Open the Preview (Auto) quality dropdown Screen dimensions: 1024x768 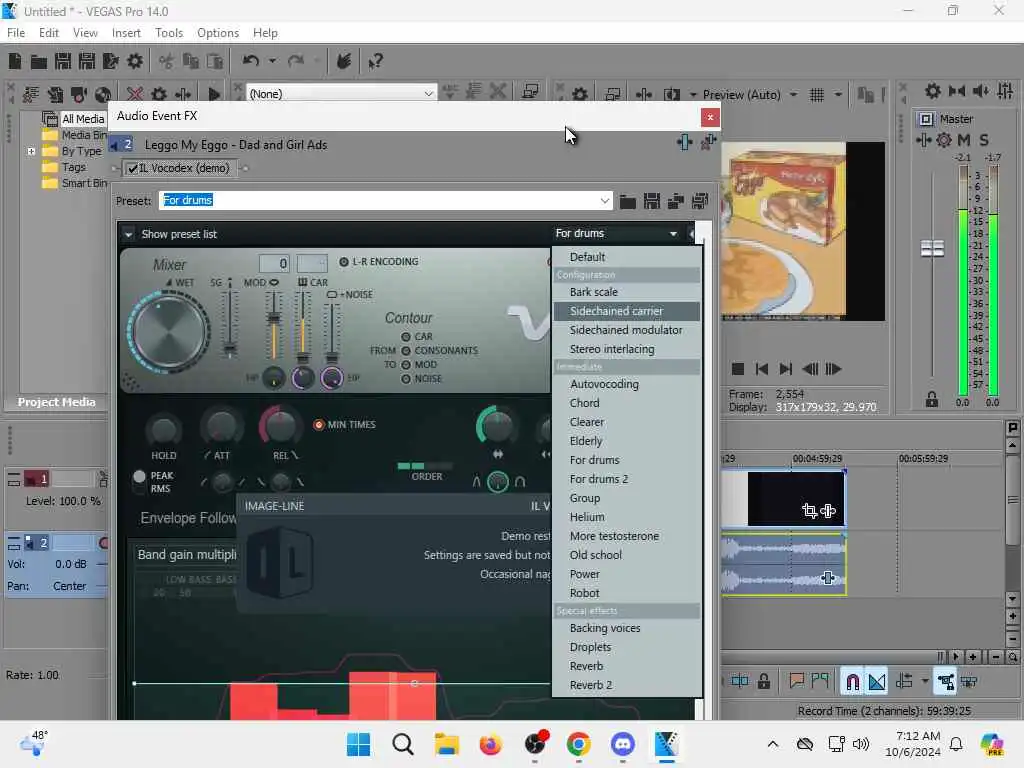793,95
